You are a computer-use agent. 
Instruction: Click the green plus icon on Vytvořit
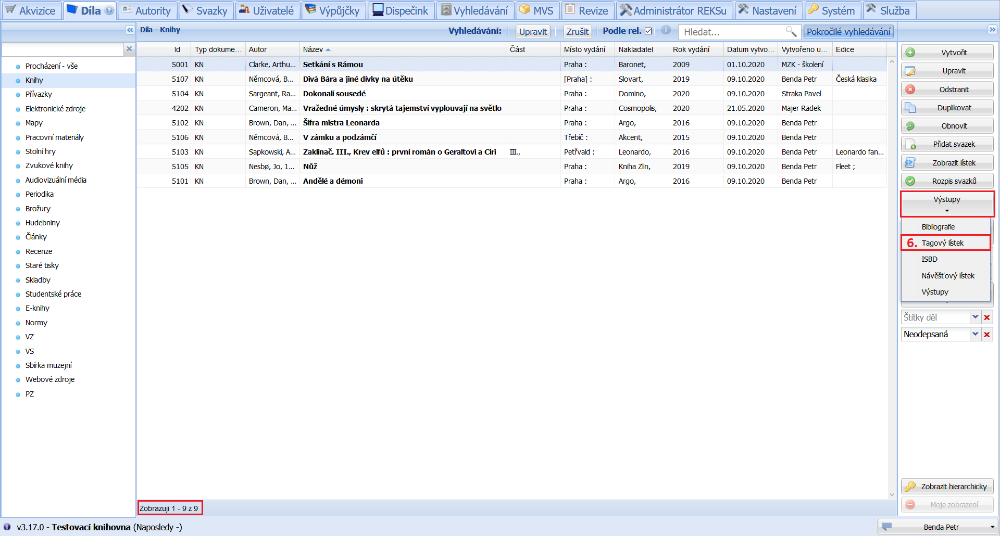tap(911, 52)
